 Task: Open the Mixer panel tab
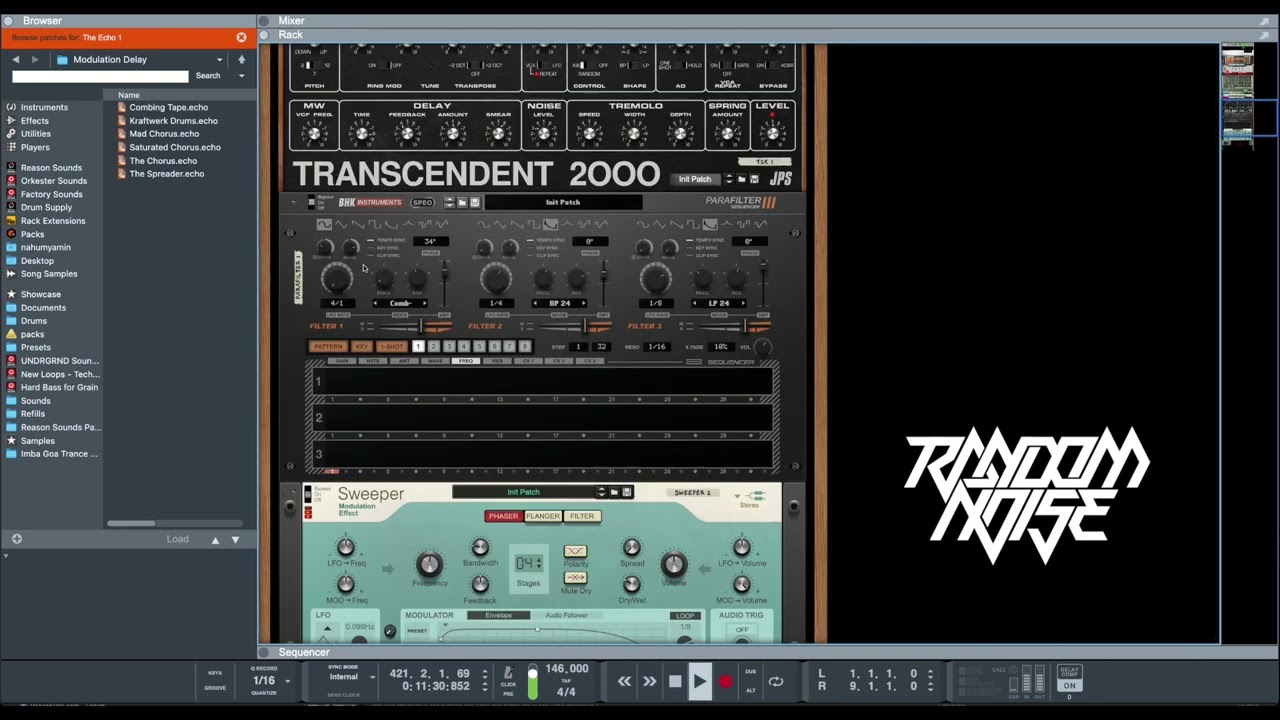point(291,20)
